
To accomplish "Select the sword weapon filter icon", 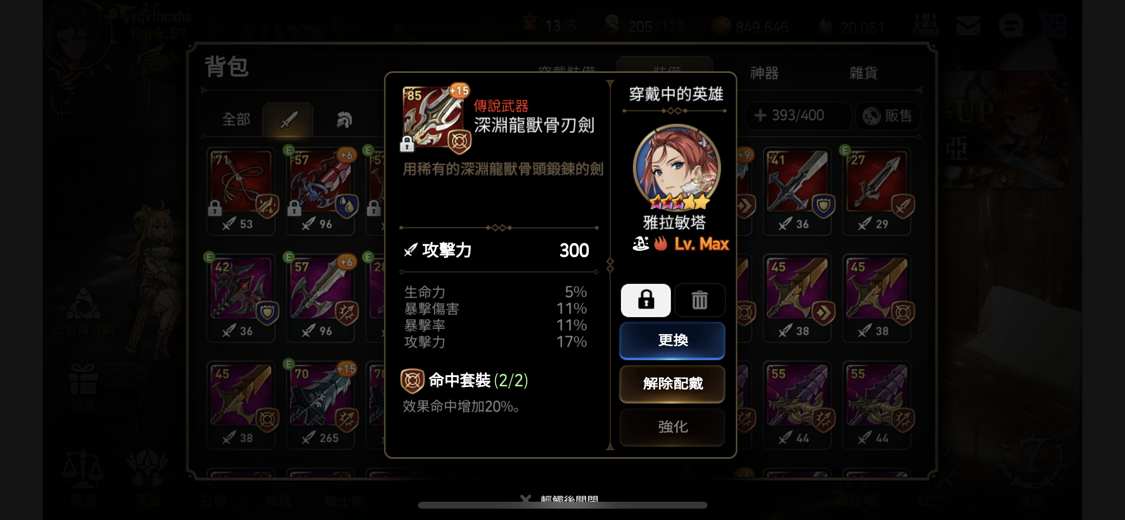I will click(x=288, y=120).
